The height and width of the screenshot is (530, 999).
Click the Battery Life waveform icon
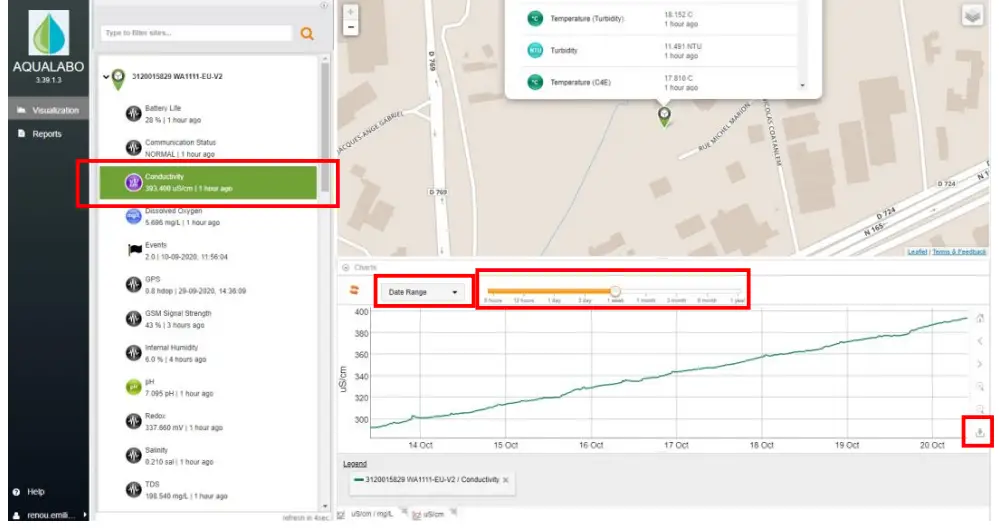pyautogui.click(x=133, y=114)
